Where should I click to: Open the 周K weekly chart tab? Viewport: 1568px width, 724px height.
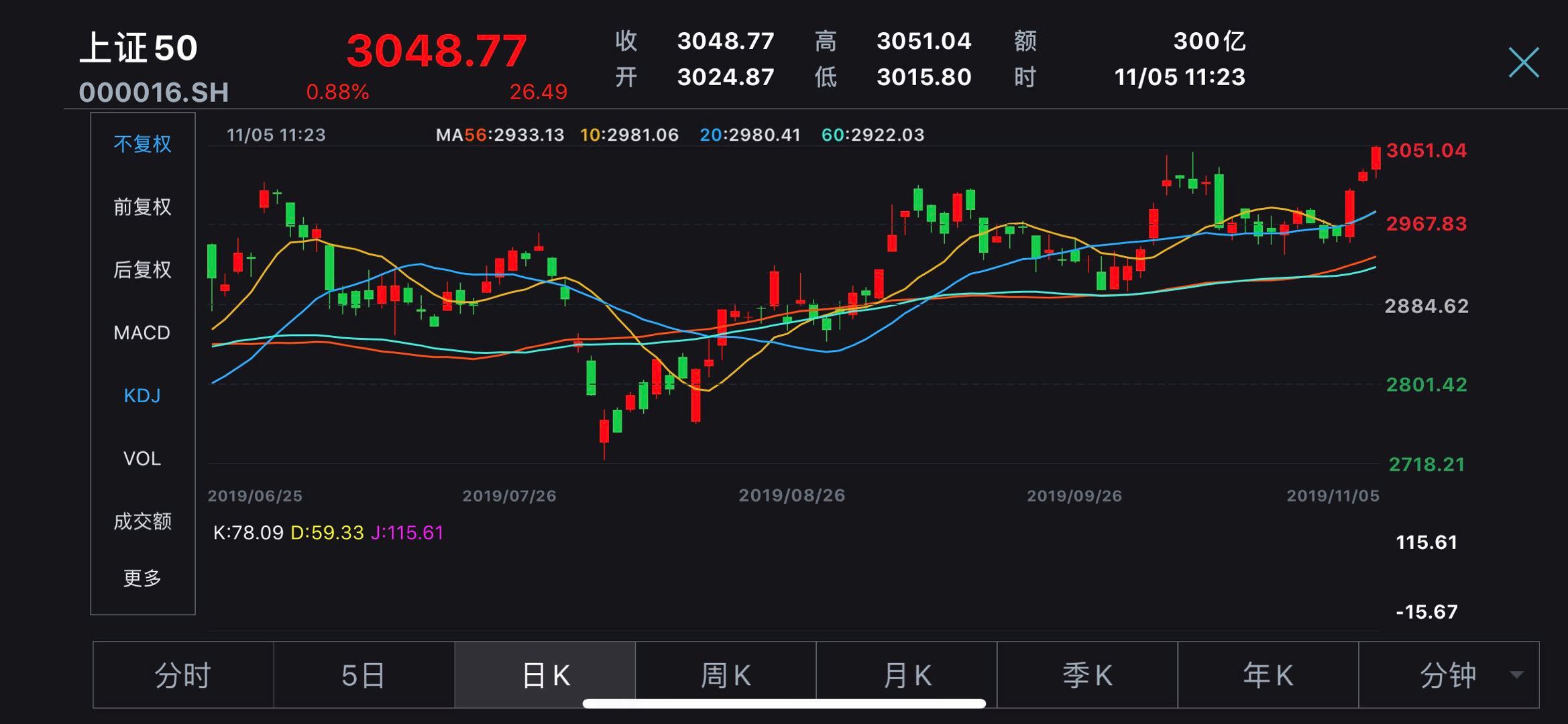click(x=726, y=675)
